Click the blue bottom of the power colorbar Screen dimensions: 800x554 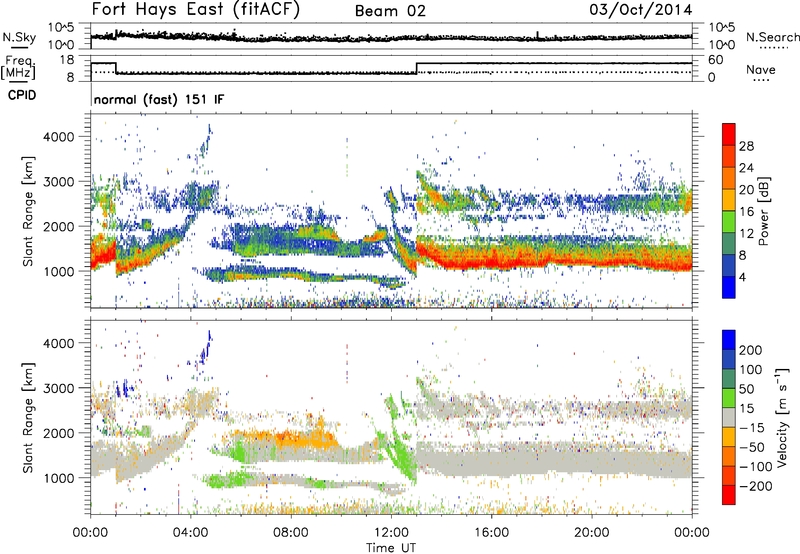pyautogui.click(x=729, y=287)
